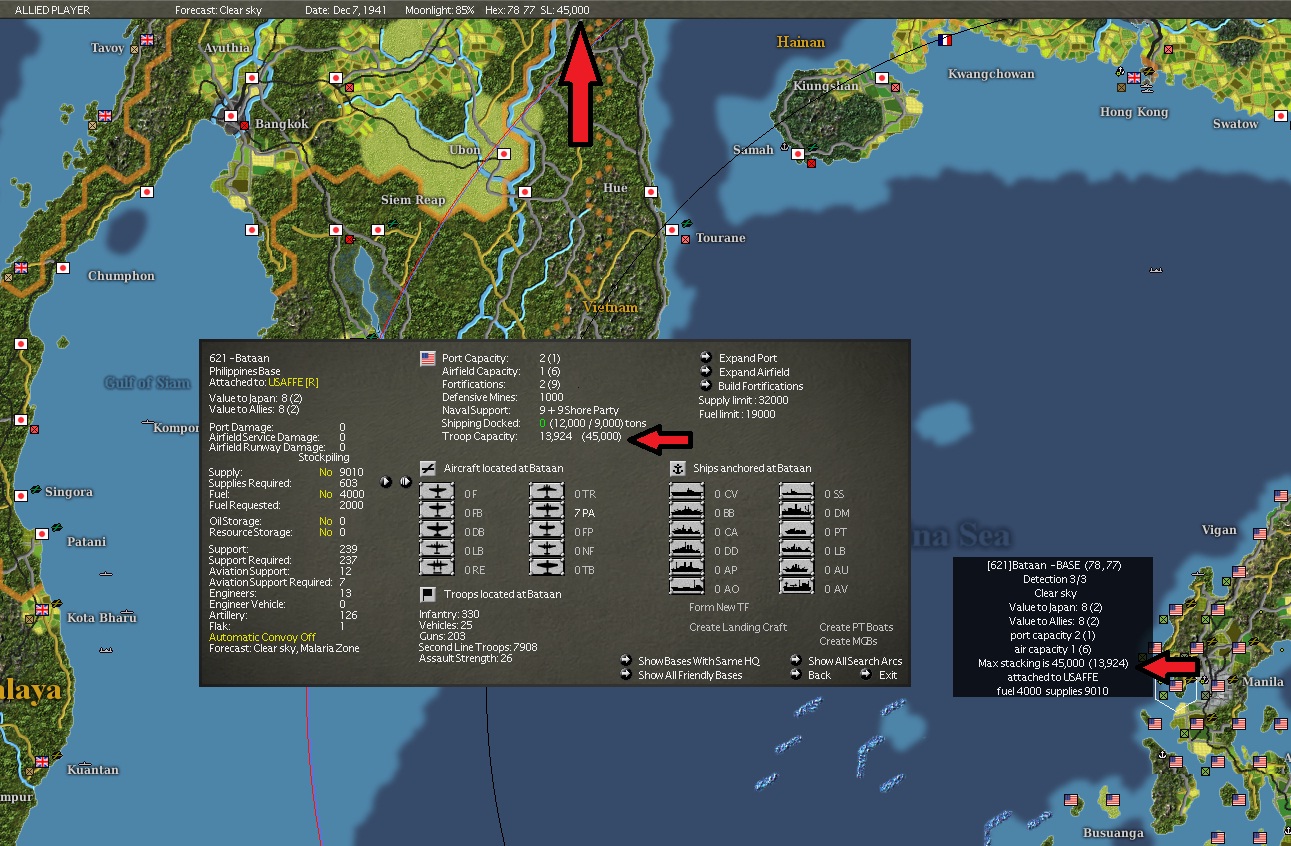Viewport: 1291px width, 846px height.
Task: Click Build Fortifications
Action: pos(760,386)
